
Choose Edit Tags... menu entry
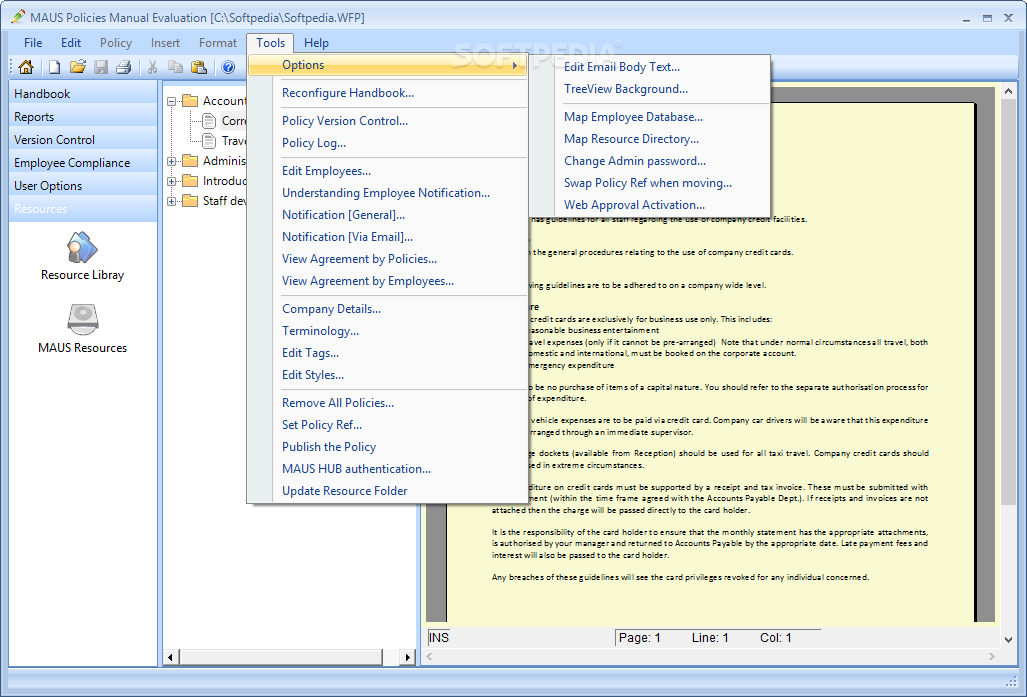pos(388,353)
